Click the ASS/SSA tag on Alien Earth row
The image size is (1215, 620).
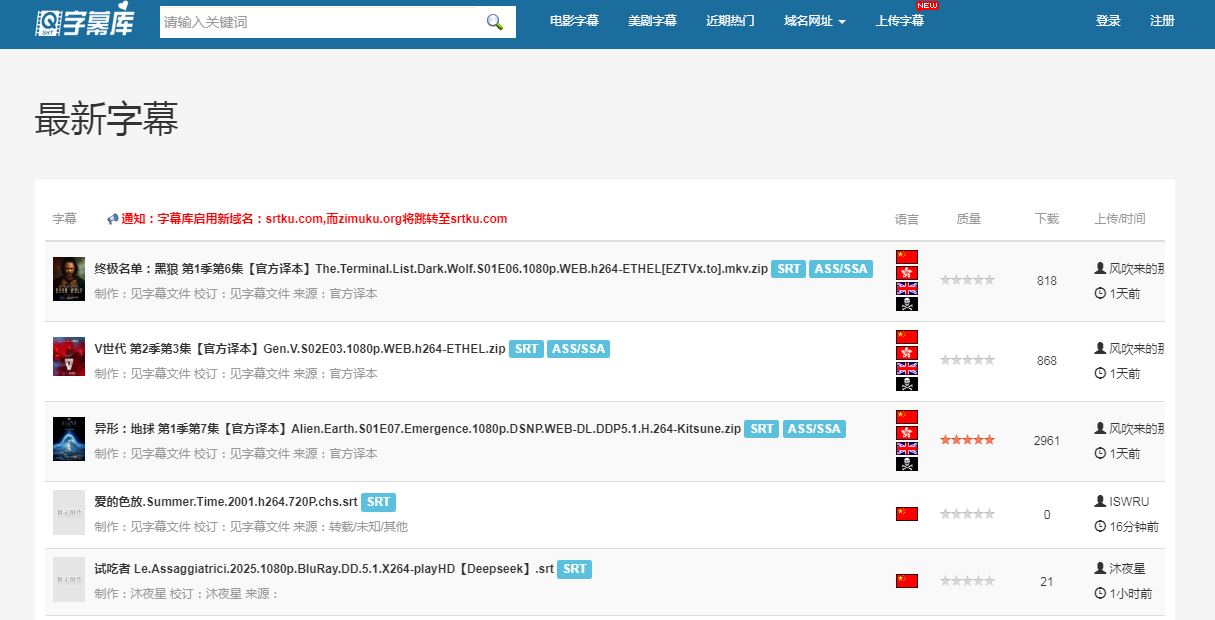(x=814, y=429)
